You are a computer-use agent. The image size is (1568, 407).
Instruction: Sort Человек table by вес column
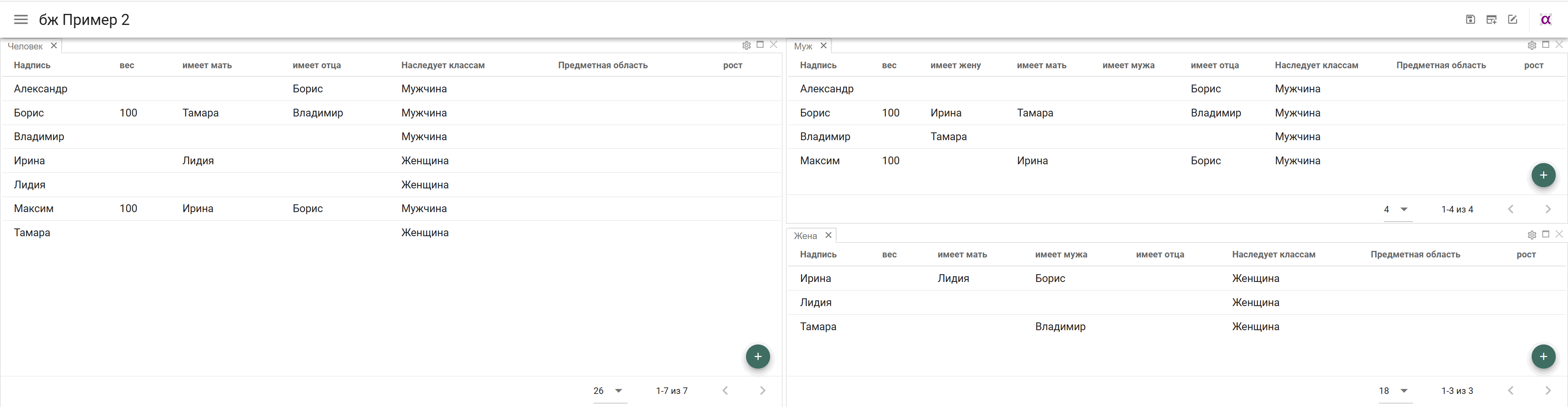[x=127, y=65]
